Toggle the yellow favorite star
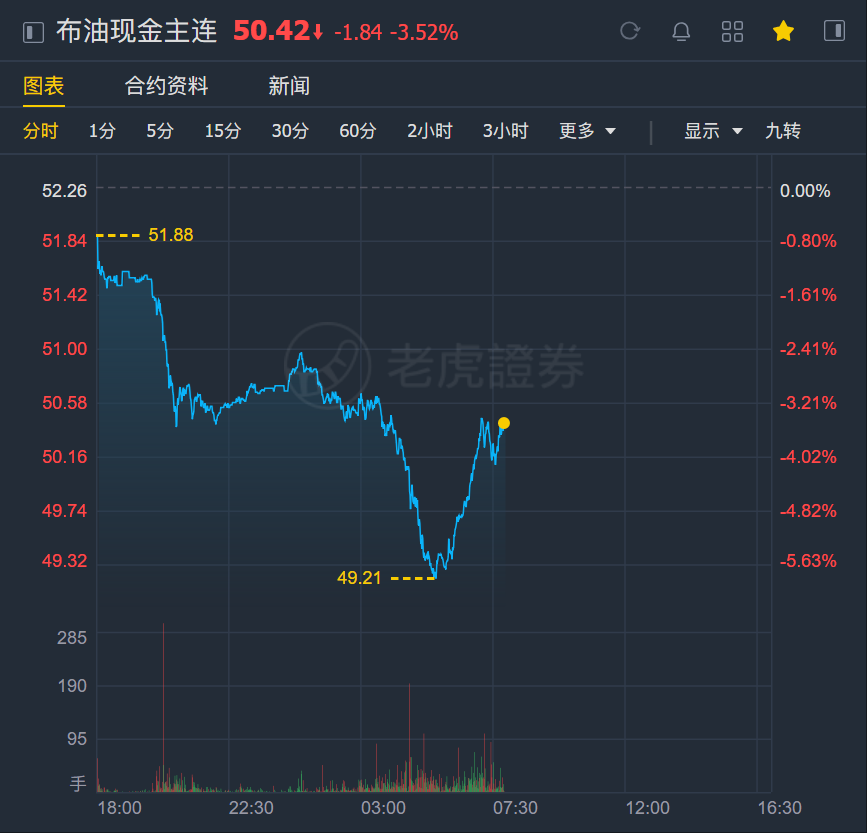Image resolution: width=867 pixels, height=833 pixels. 783,31
